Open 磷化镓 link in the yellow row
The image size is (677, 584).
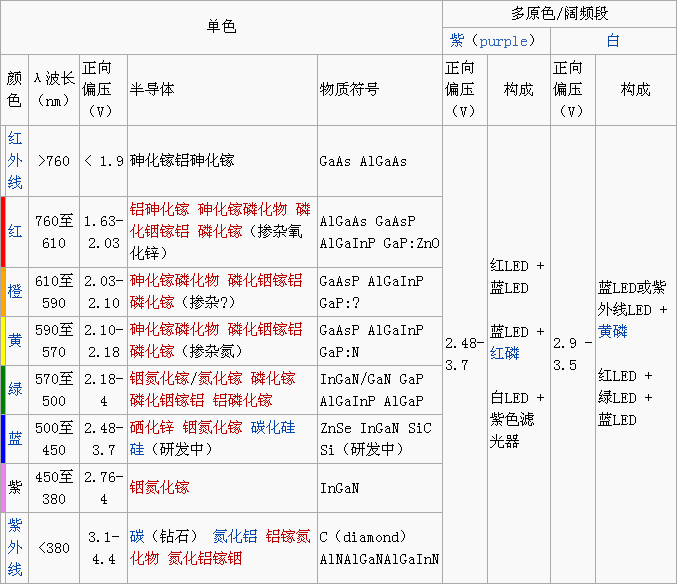(x=152, y=351)
